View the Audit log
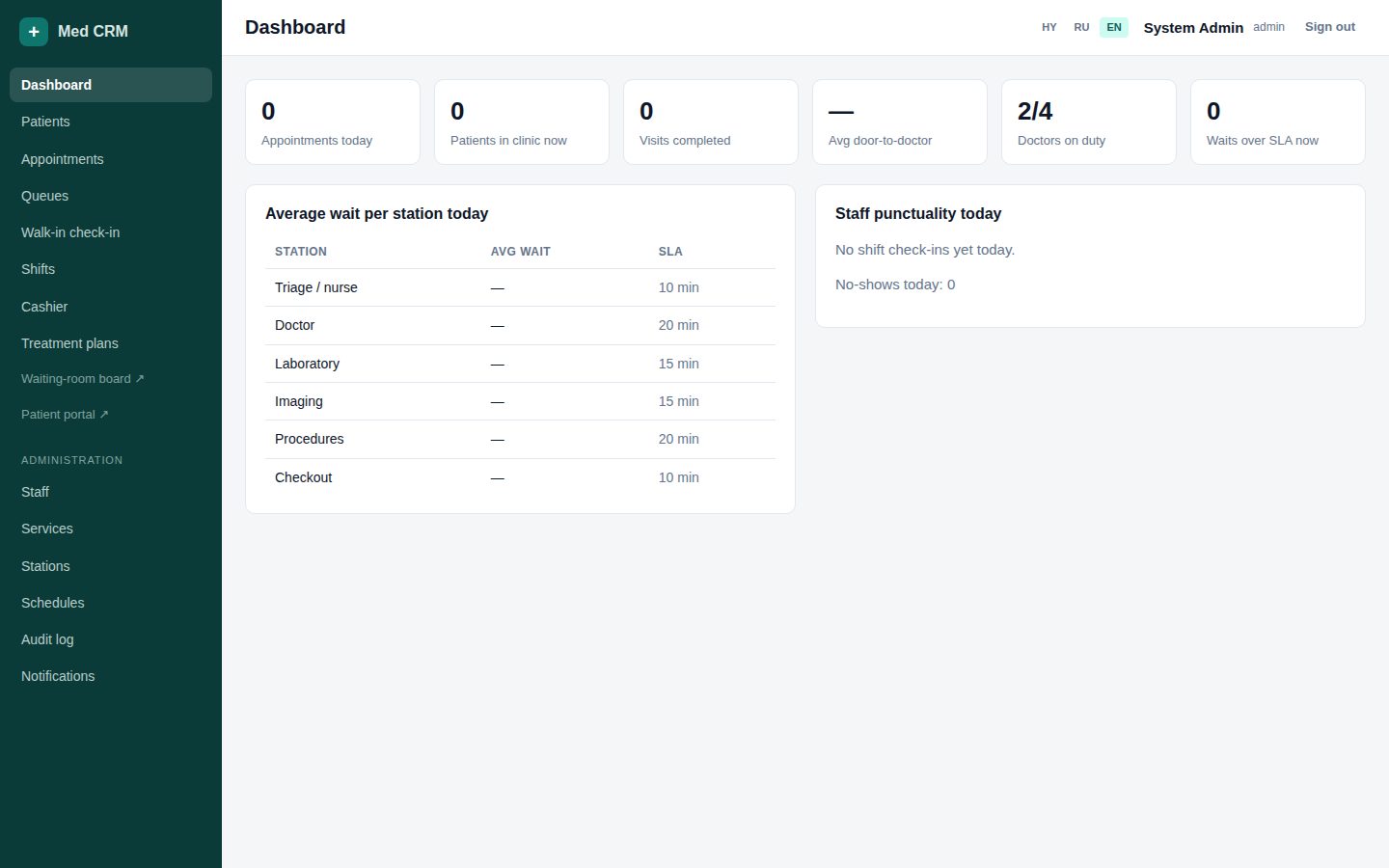This screenshot has width=1389, height=868. coord(111,639)
